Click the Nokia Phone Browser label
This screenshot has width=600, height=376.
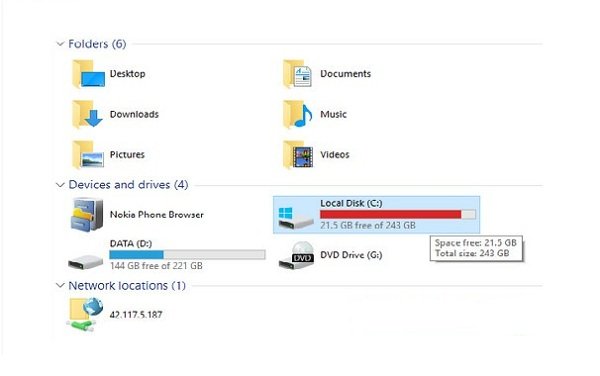157,215
